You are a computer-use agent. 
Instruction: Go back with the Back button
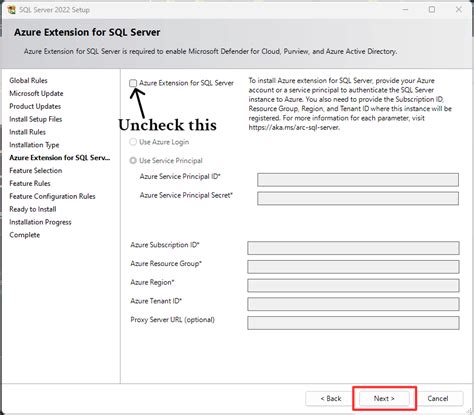click(331, 398)
